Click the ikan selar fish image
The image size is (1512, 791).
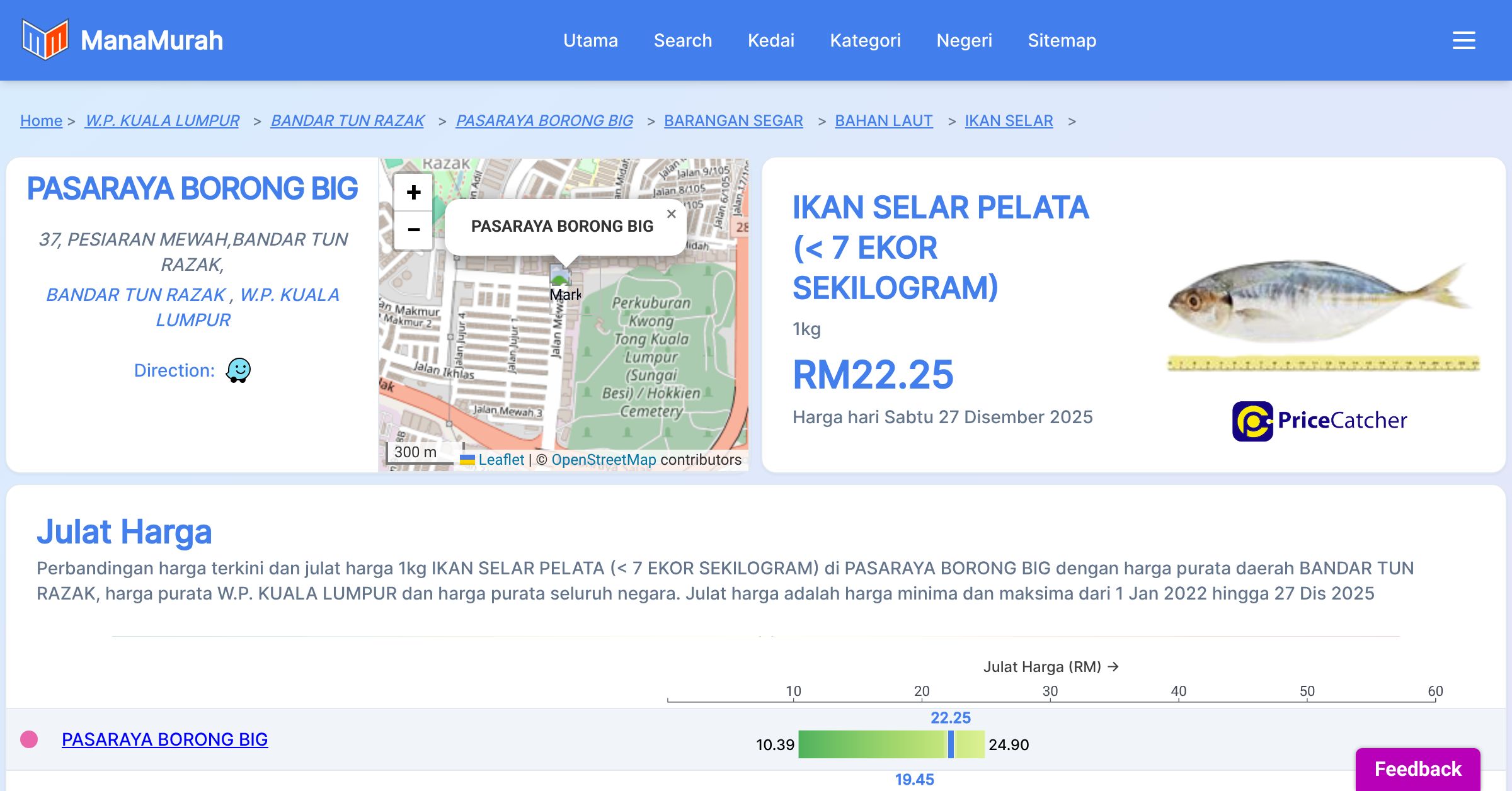click(1320, 302)
